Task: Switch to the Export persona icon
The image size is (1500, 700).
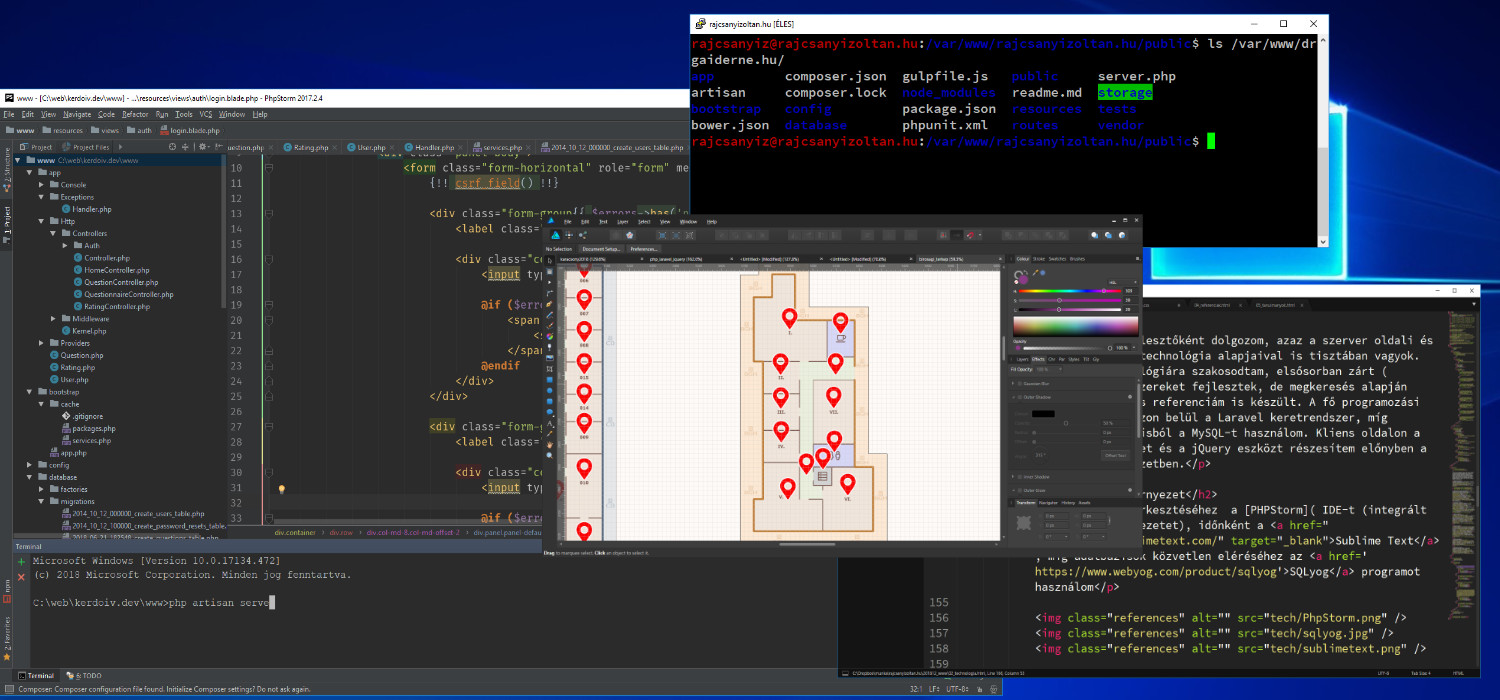Action: pyautogui.click(x=582, y=235)
